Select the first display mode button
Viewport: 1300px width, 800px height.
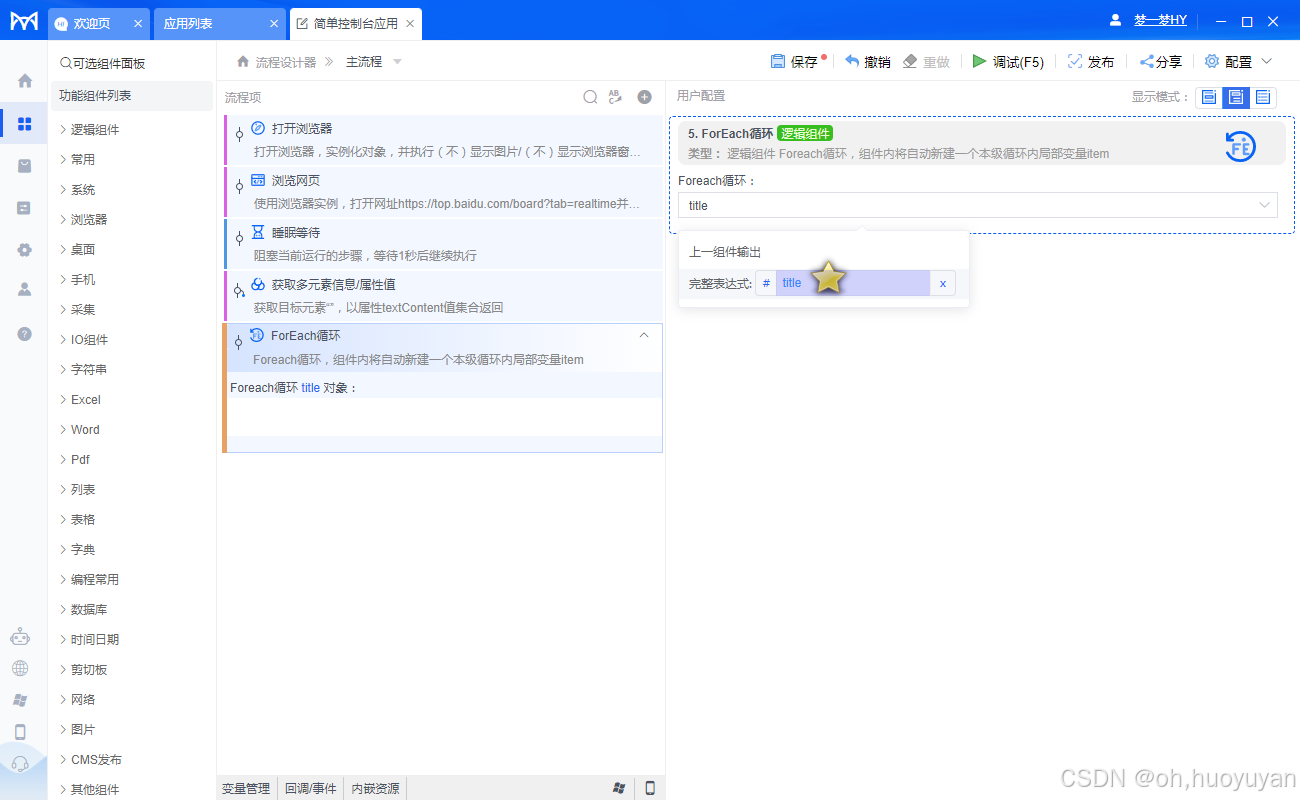1209,97
